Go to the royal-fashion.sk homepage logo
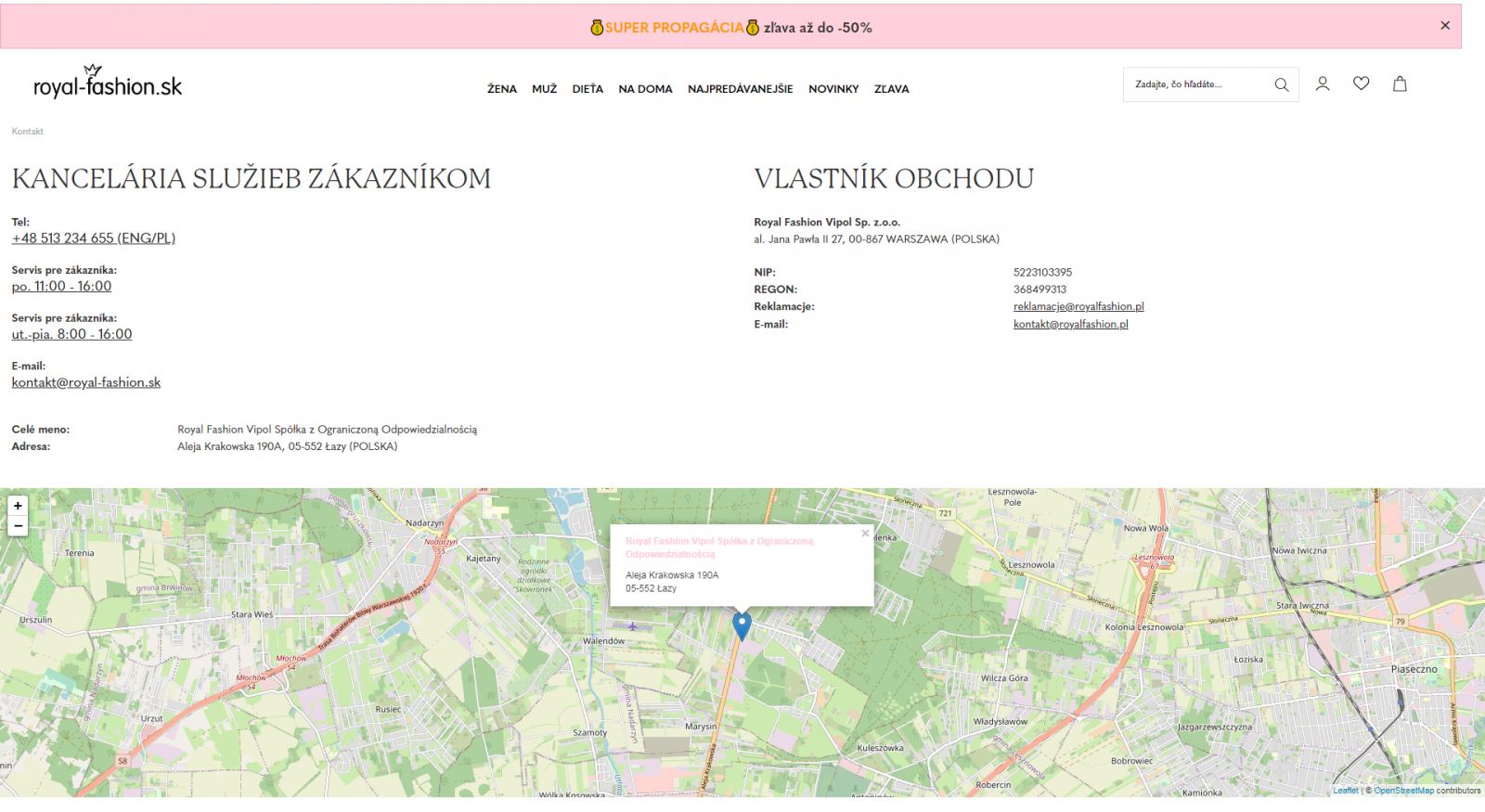The height and width of the screenshot is (812, 1485). tap(108, 84)
